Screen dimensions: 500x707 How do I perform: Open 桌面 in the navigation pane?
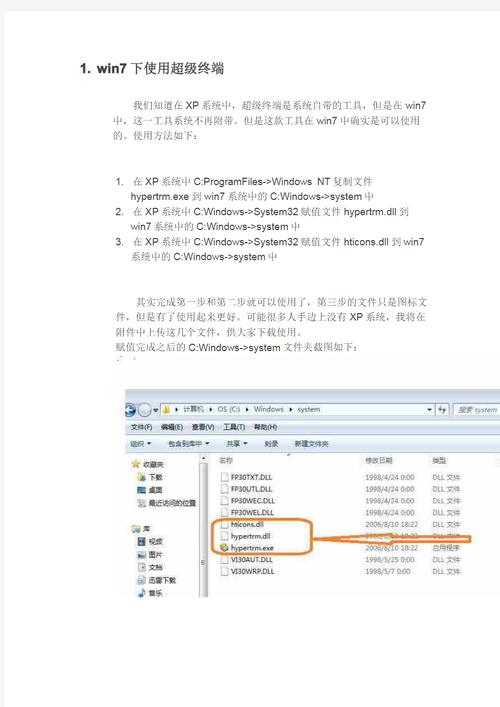click(x=150, y=490)
